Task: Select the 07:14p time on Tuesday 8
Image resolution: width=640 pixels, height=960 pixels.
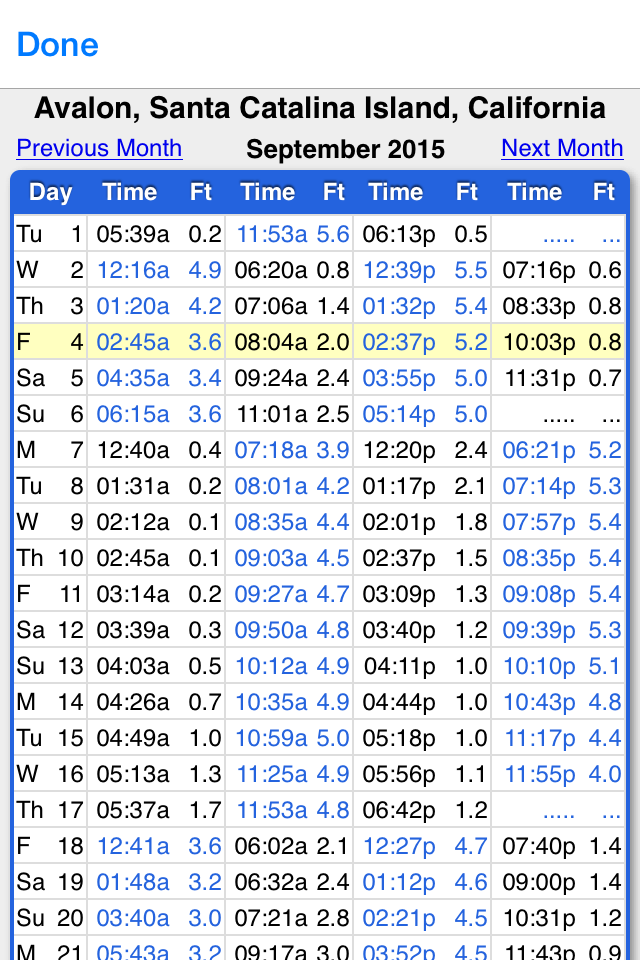Action: [x=539, y=486]
